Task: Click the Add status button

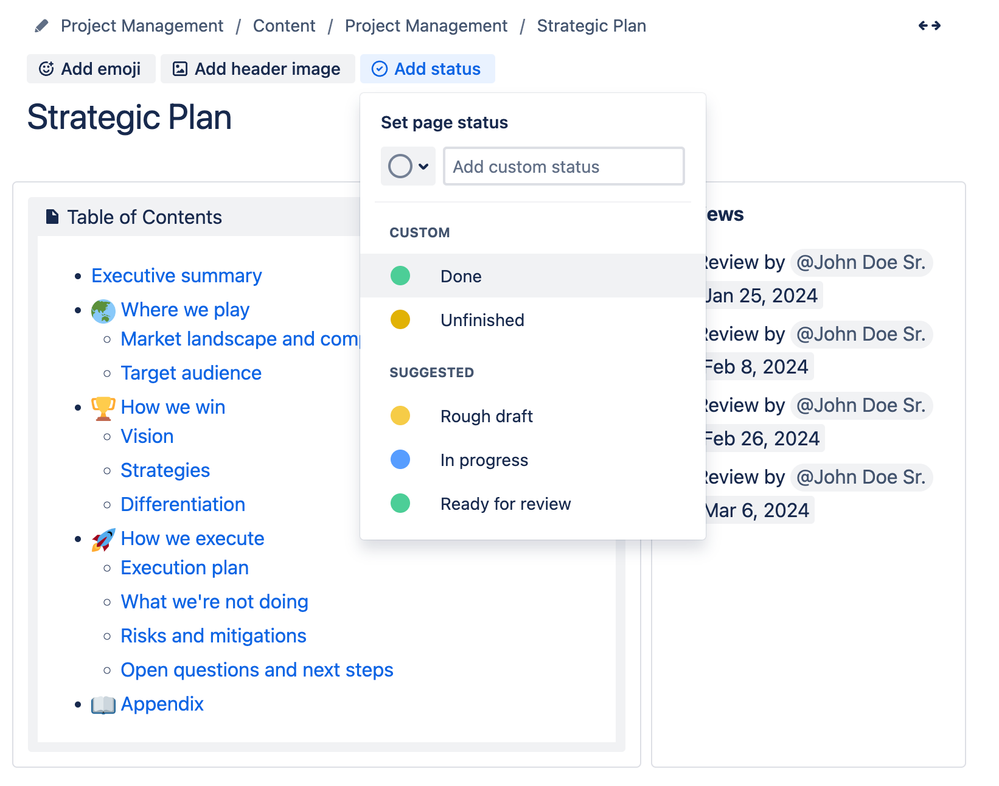Action: [427, 69]
